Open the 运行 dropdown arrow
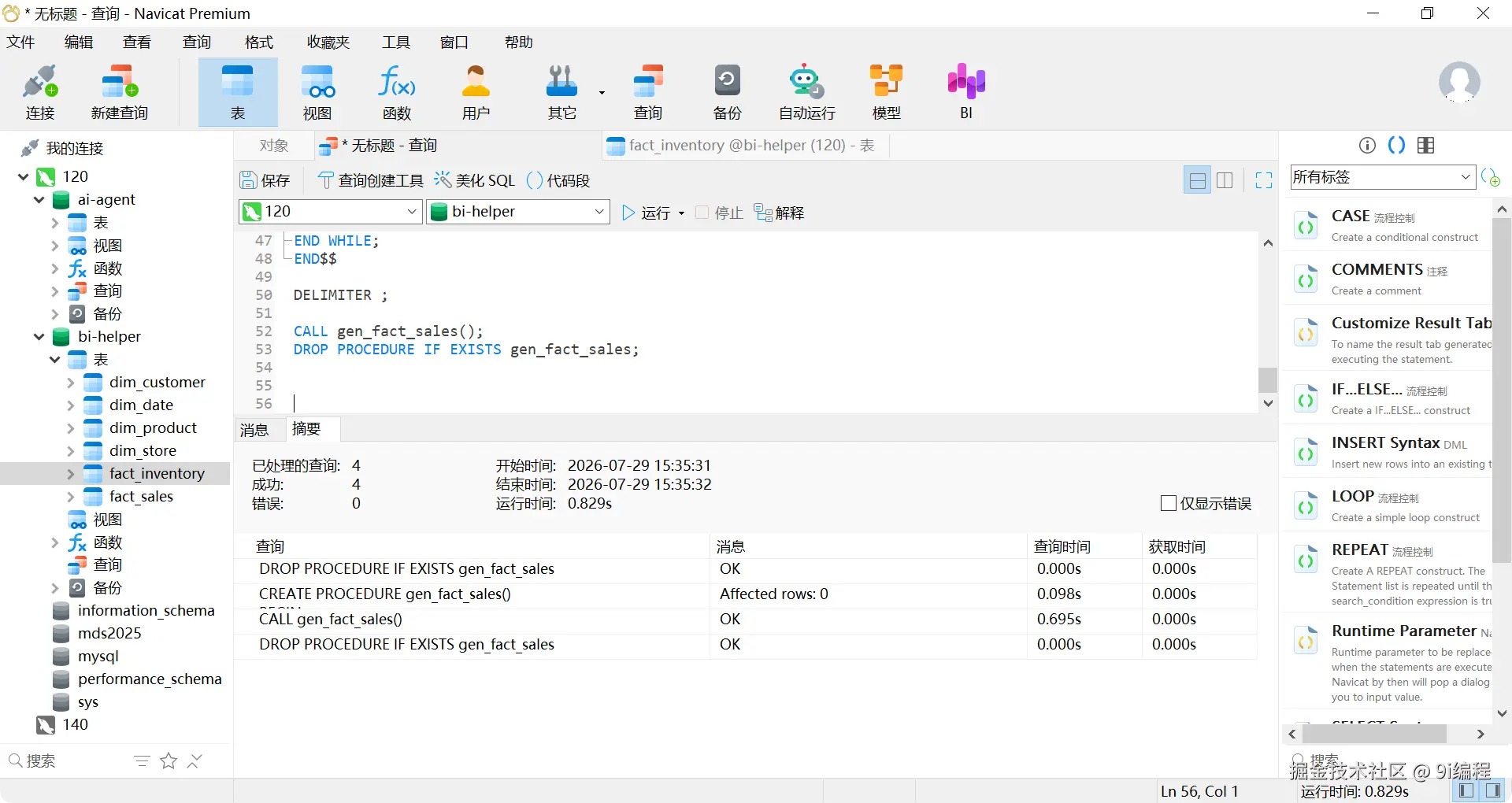1512x803 pixels. point(681,213)
